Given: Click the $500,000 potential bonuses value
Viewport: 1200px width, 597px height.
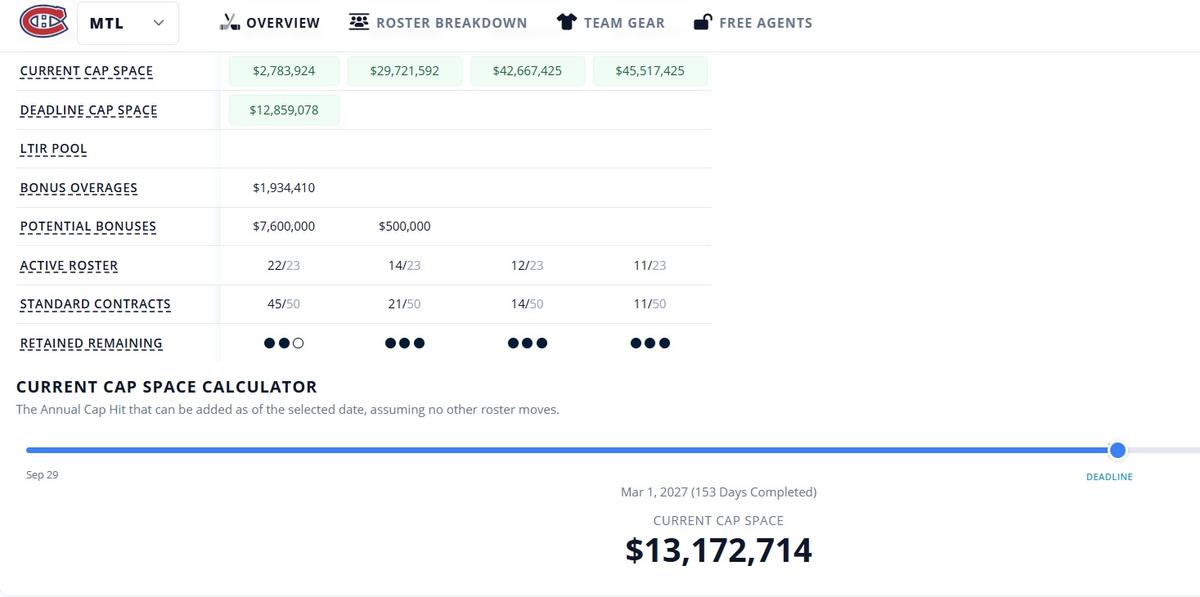Looking at the screenshot, I should coord(405,226).
